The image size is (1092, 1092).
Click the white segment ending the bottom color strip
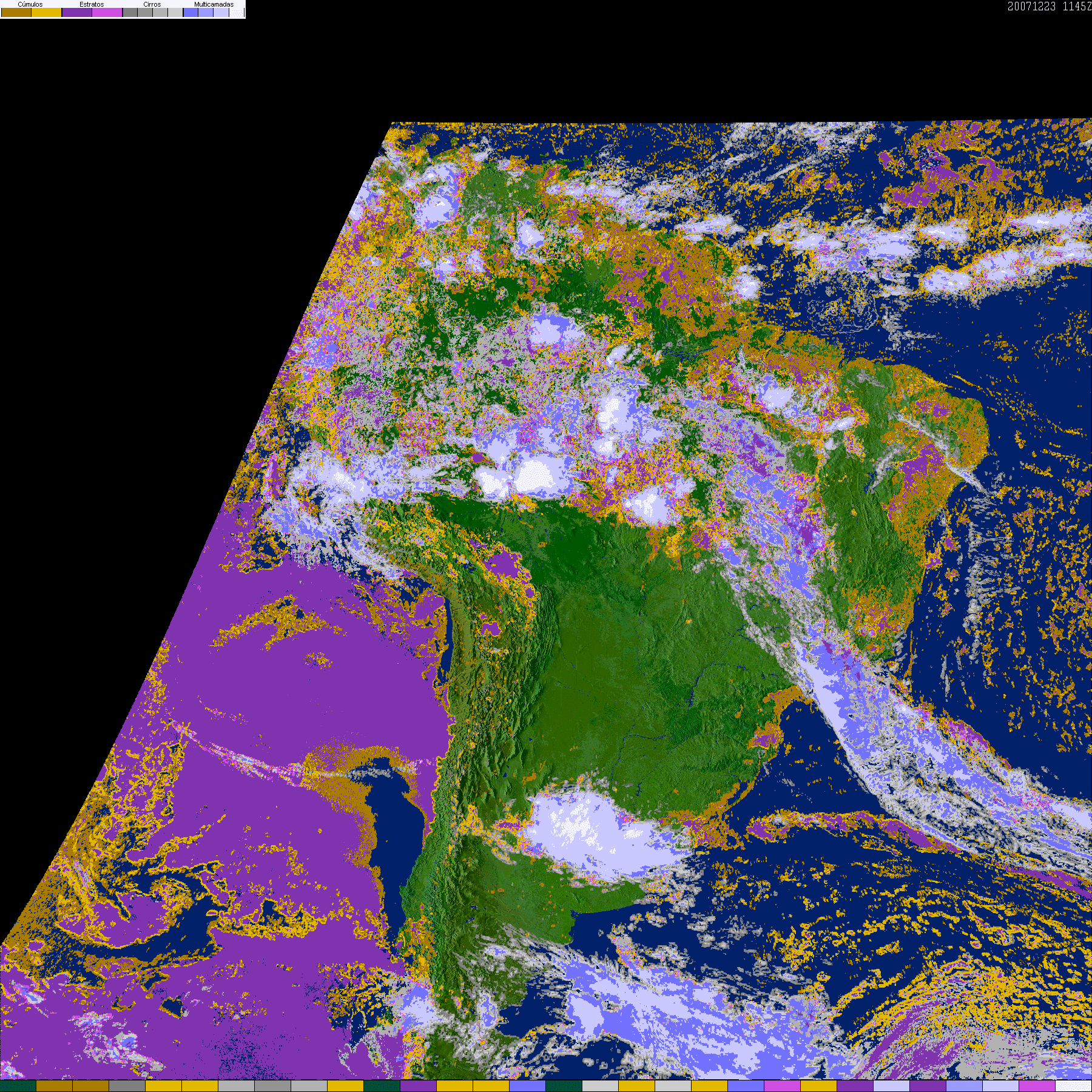point(1073,1086)
